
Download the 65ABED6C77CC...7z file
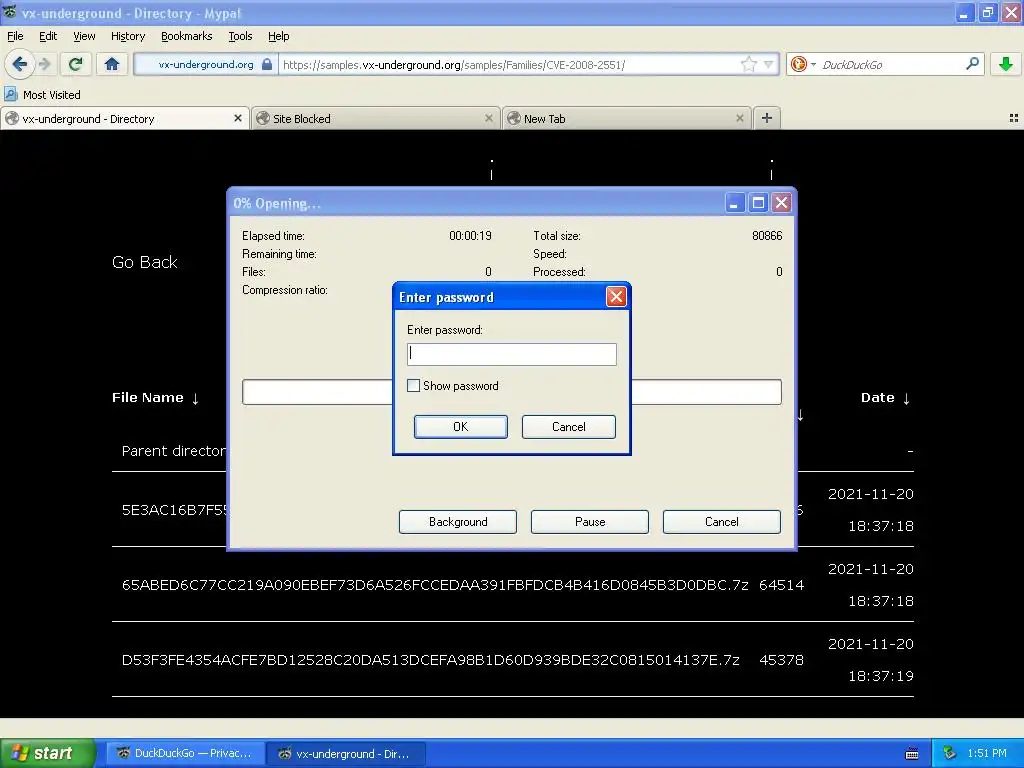point(435,585)
